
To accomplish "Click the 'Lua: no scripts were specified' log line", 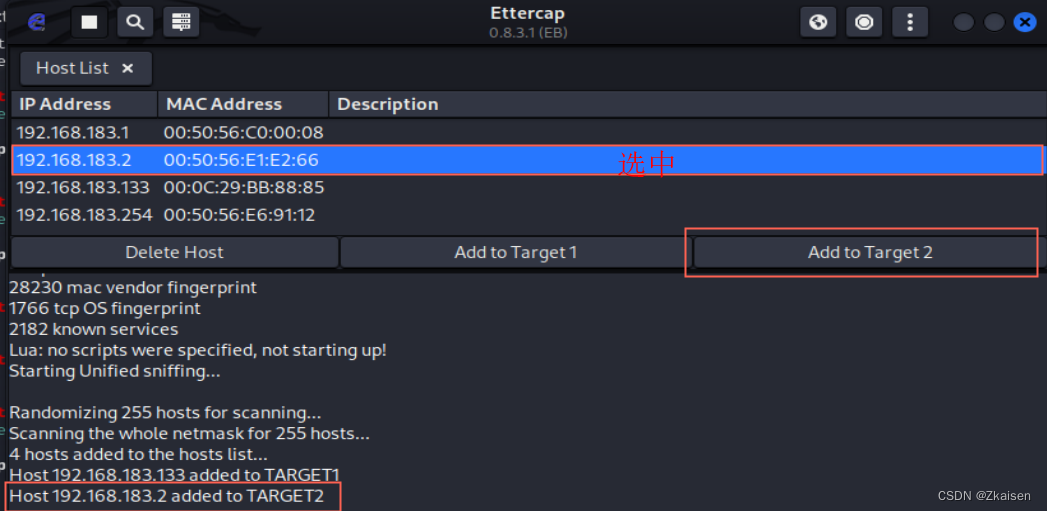I will coord(198,350).
